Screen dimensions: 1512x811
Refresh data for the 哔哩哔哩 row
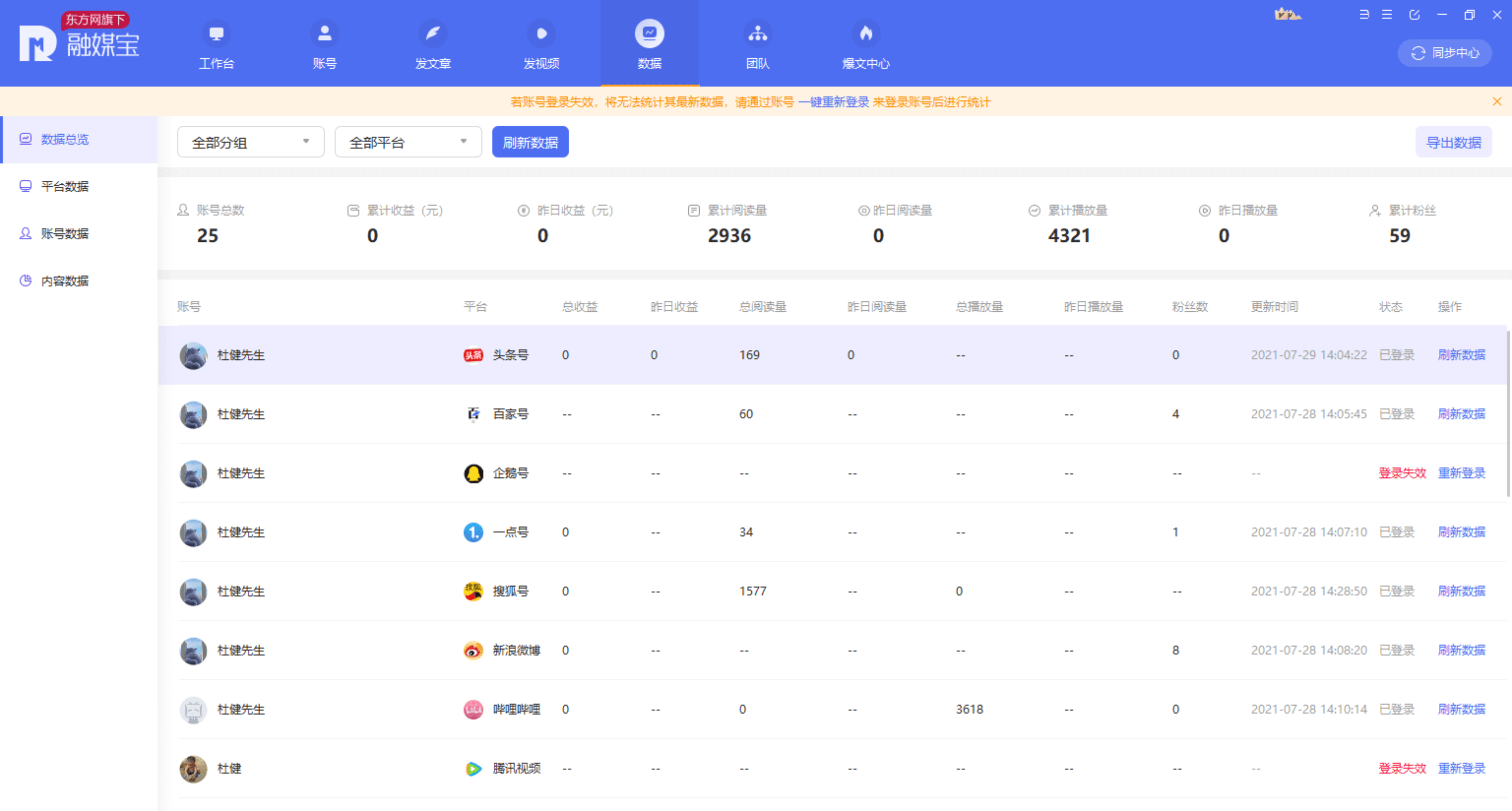point(1461,709)
